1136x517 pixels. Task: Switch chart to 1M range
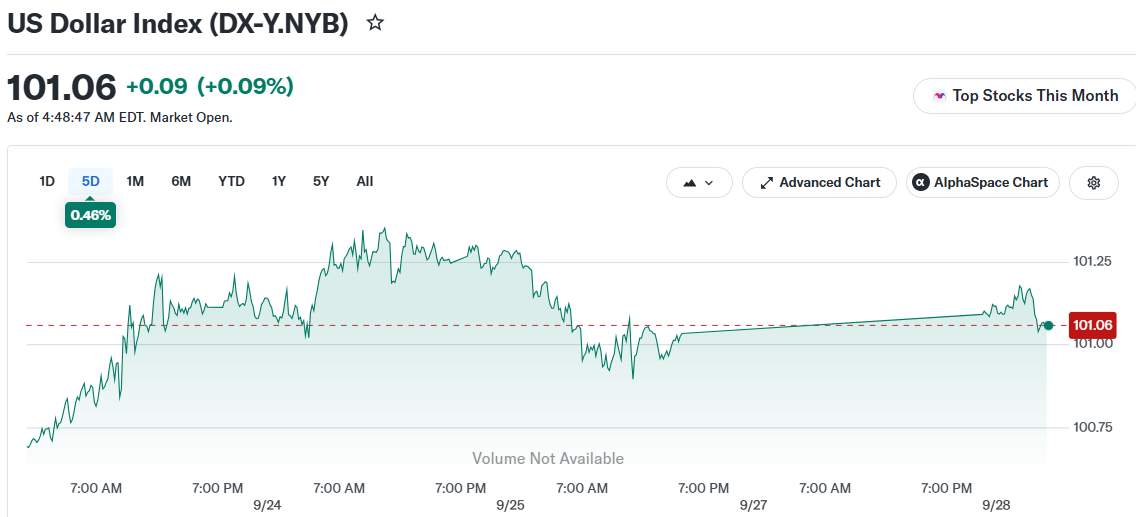135,182
